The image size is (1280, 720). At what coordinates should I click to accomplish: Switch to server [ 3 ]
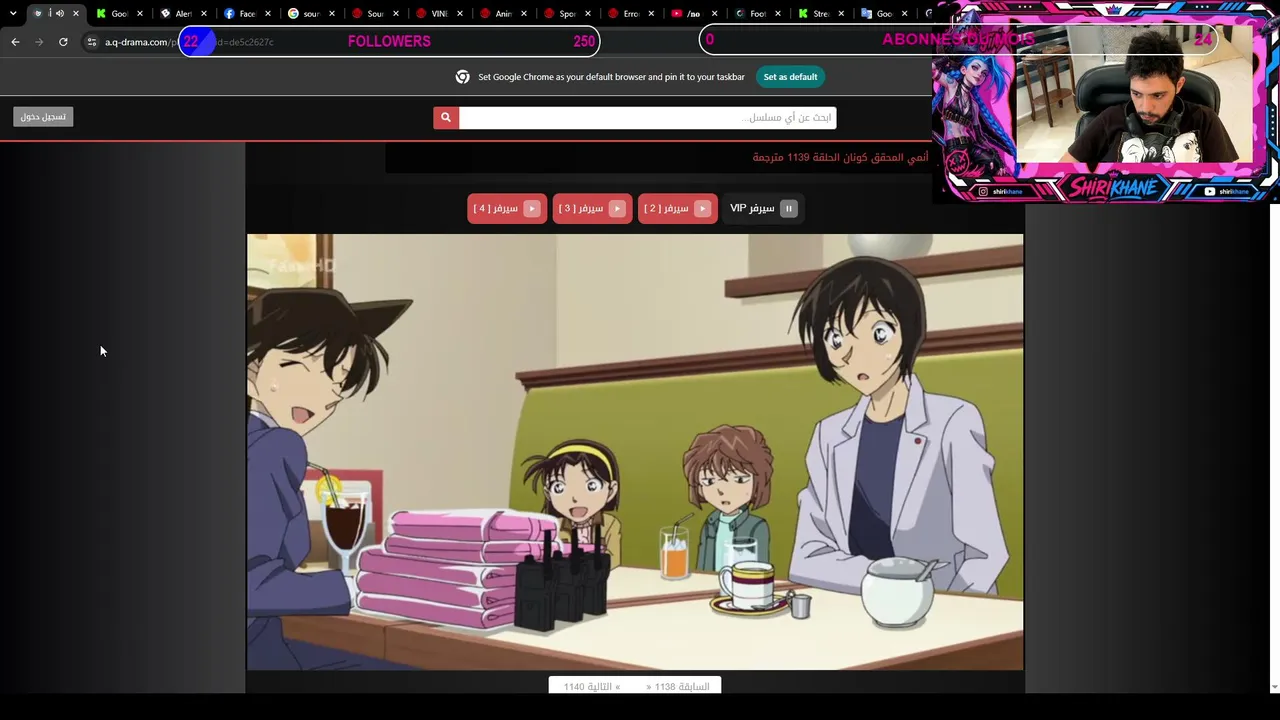pyautogui.click(x=592, y=208)
